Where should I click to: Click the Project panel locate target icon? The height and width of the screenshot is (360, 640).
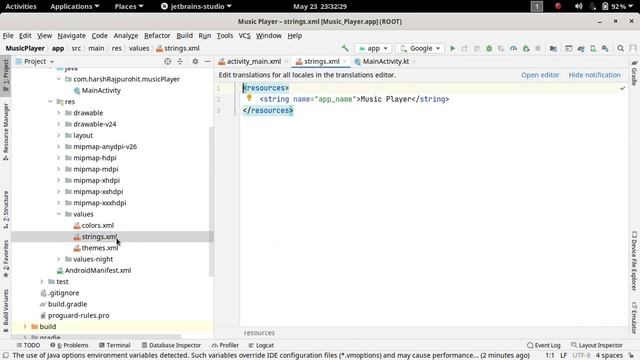(167, 61)
